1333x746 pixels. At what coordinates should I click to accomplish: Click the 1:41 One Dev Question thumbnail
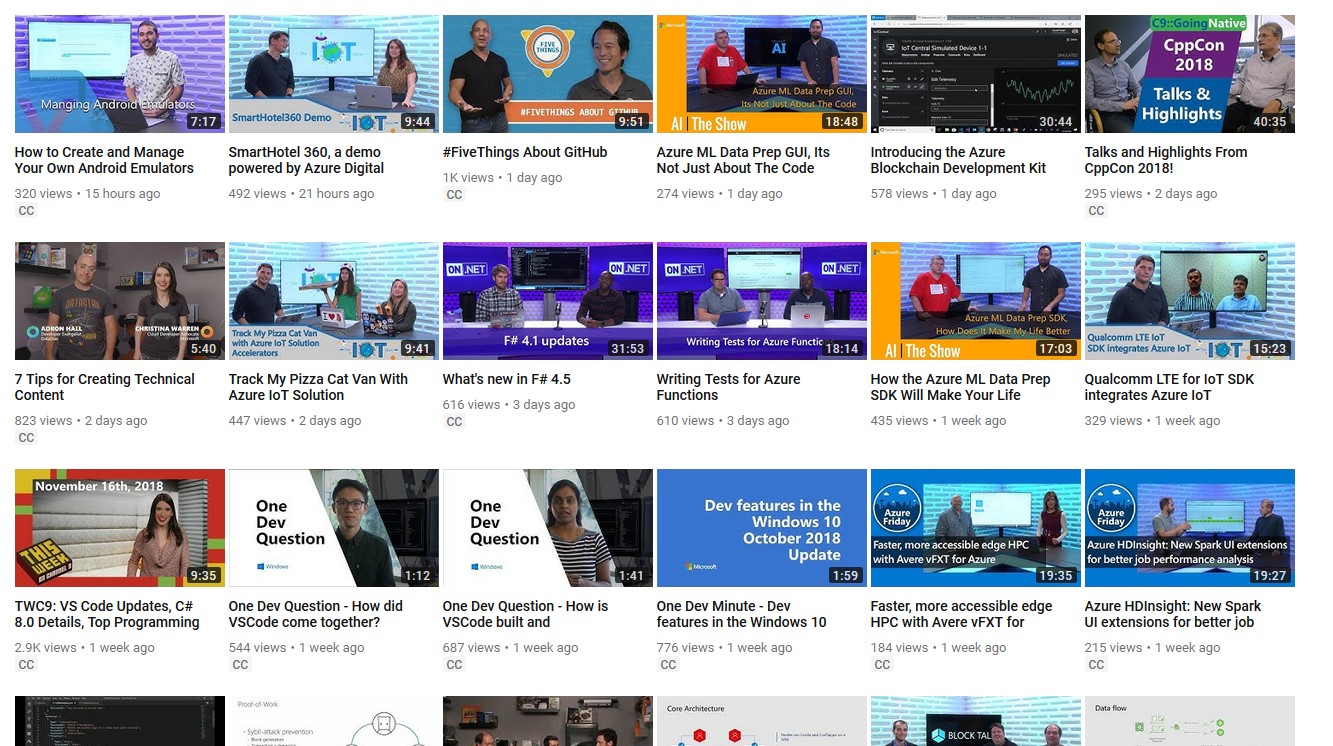point(548,528)
